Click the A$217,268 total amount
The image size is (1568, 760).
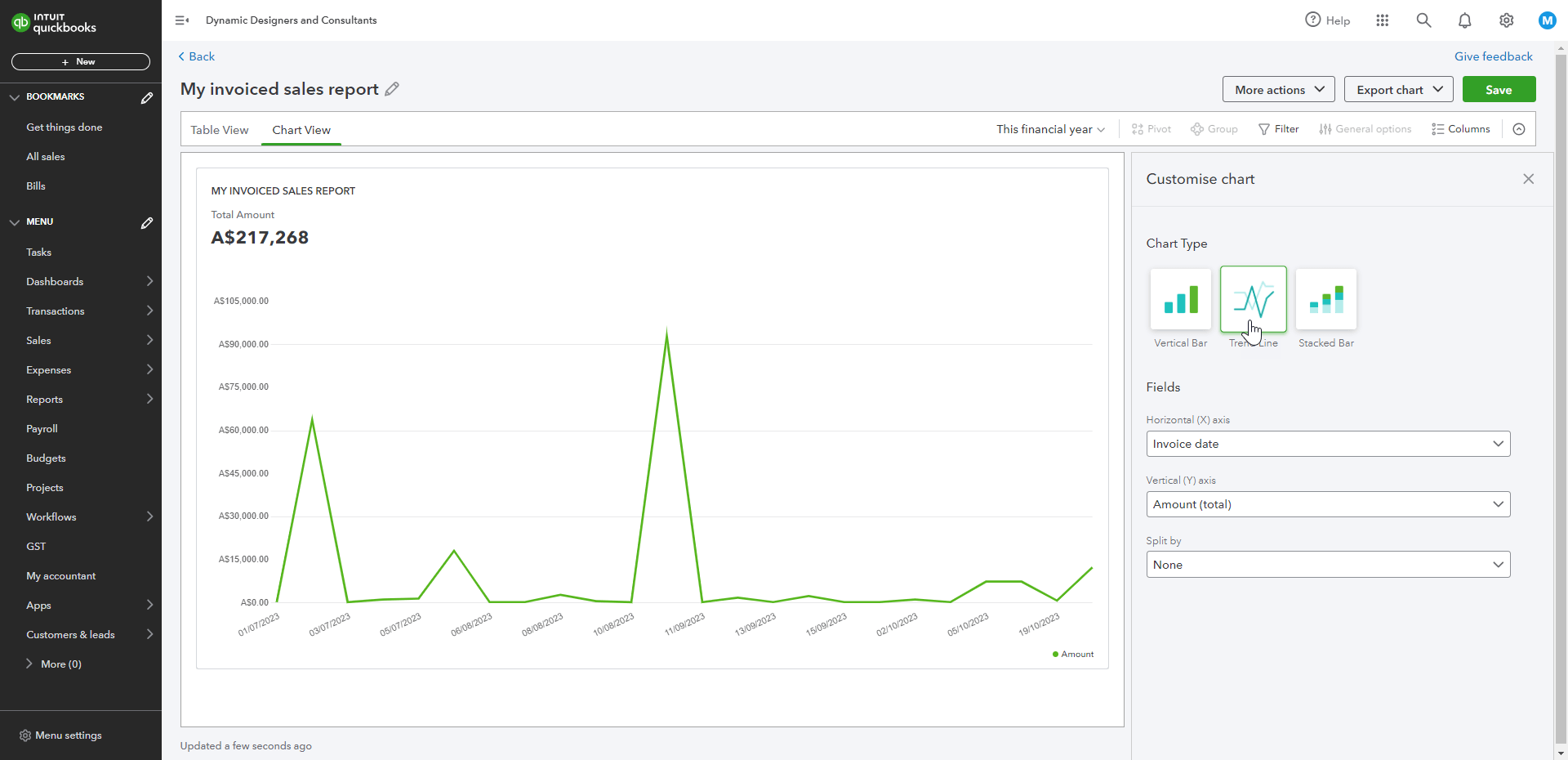[x=260, y=238]
